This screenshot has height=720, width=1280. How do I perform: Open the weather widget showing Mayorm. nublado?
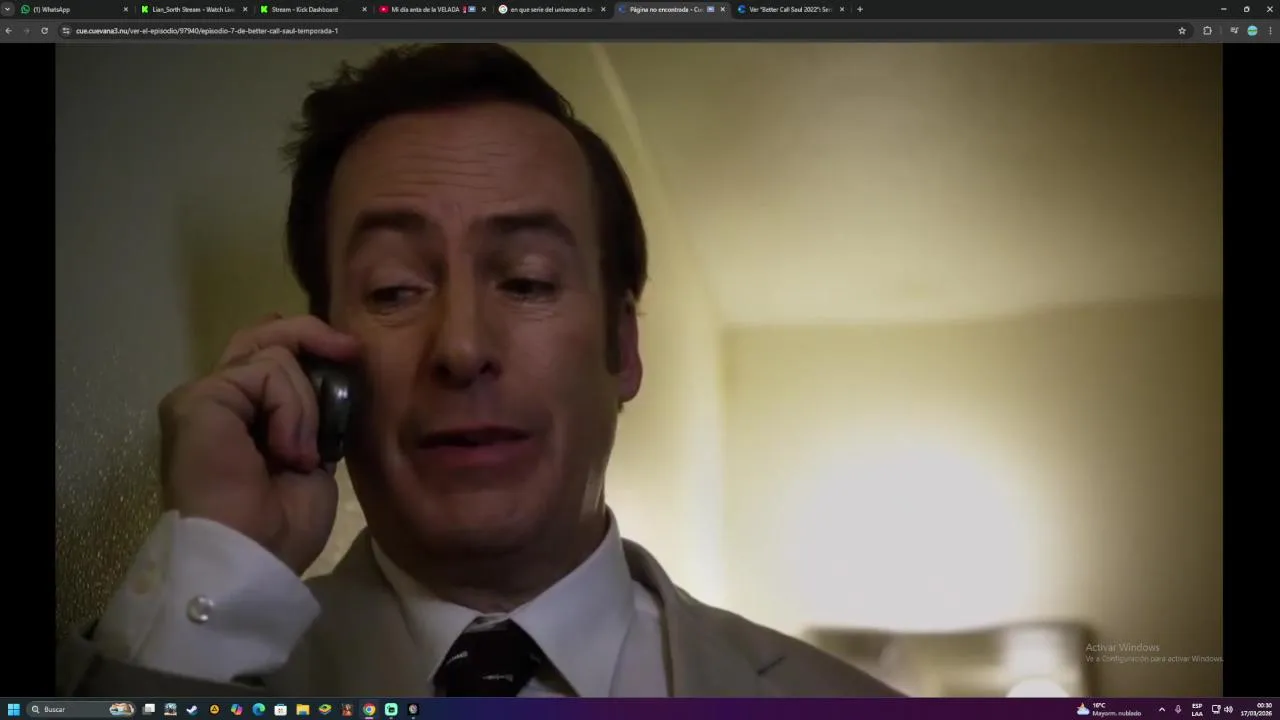pos(1108,709)
